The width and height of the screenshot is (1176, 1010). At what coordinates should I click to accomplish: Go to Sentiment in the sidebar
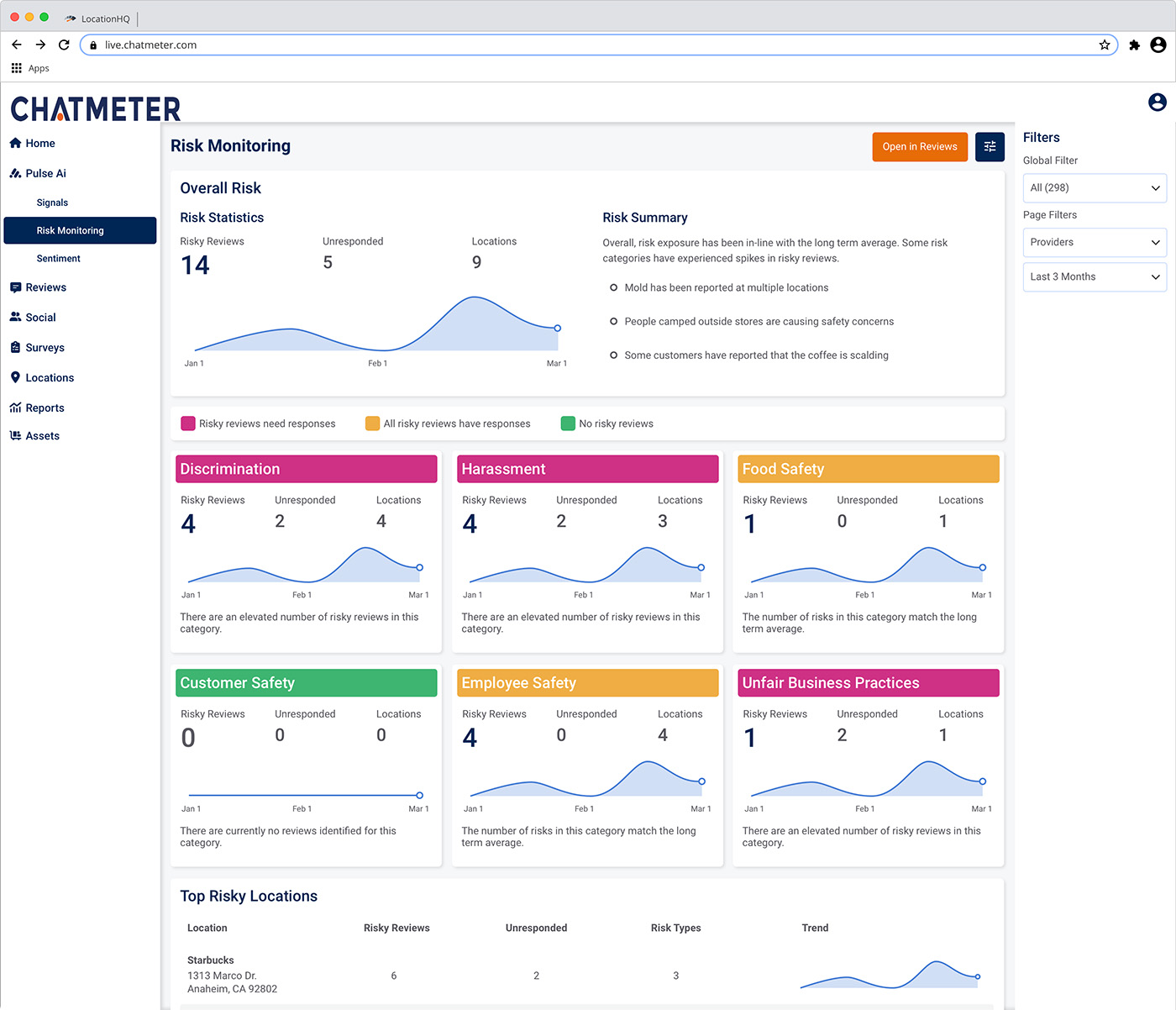click(x=59, y=259)
